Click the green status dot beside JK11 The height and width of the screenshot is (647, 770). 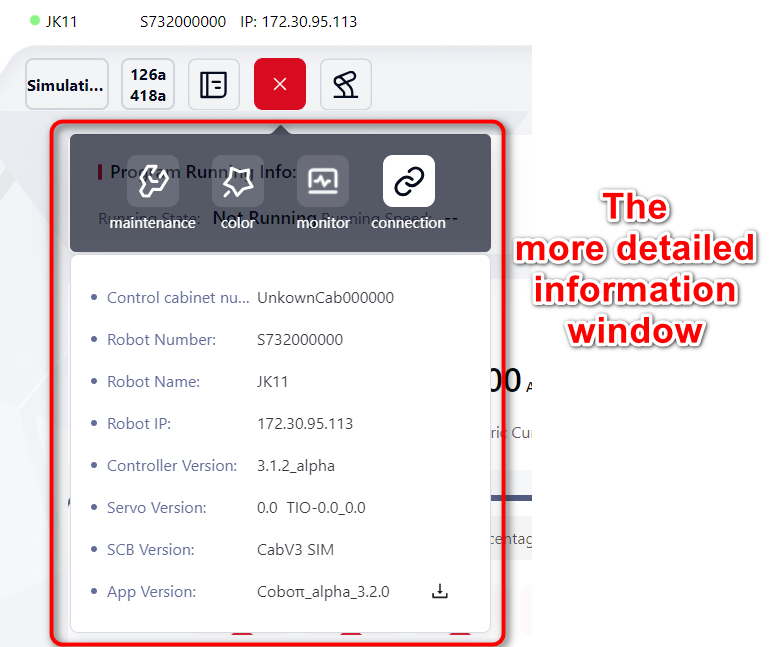coord(35,21)
